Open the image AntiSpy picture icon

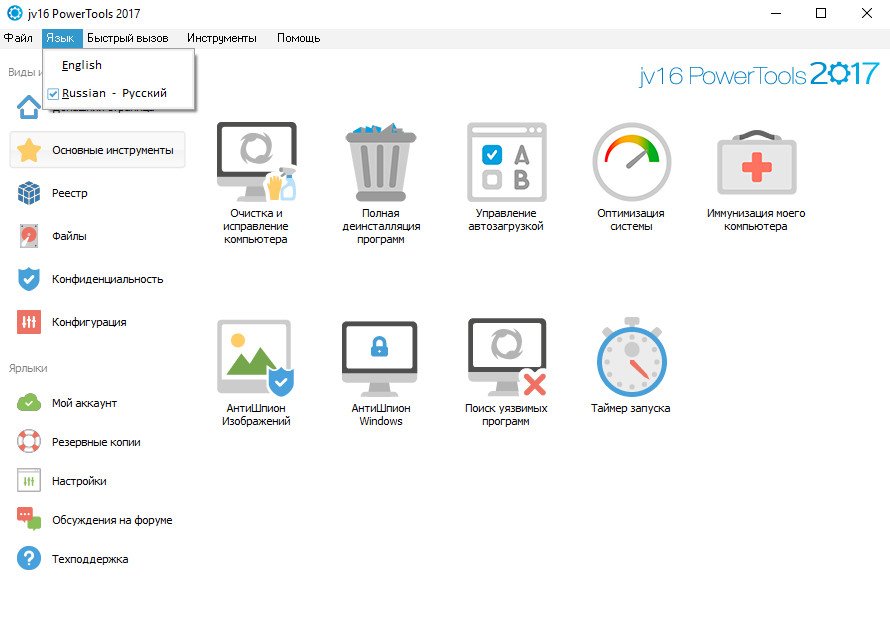(255, 357)
